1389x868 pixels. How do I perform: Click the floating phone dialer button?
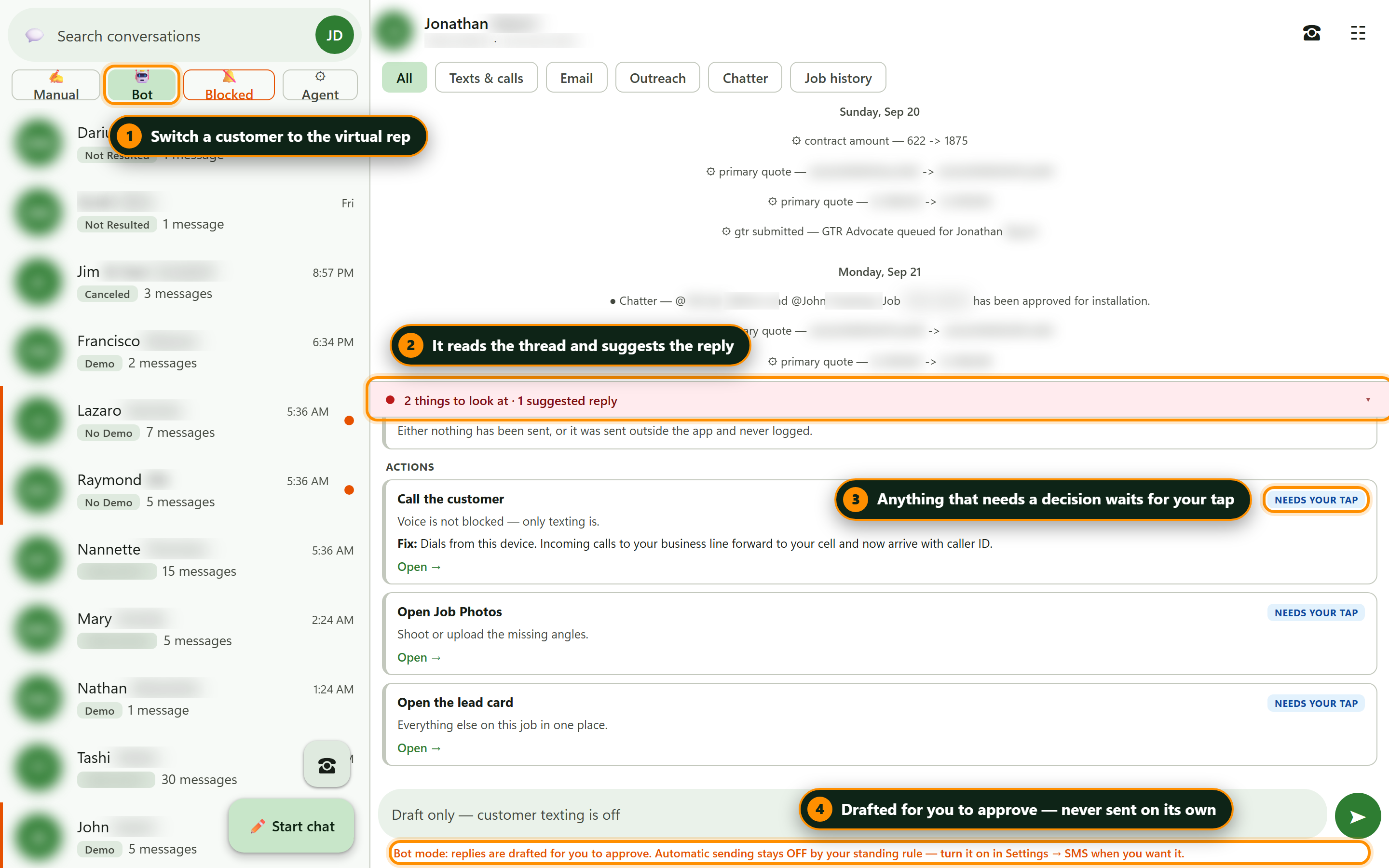[x=327, y=765]
